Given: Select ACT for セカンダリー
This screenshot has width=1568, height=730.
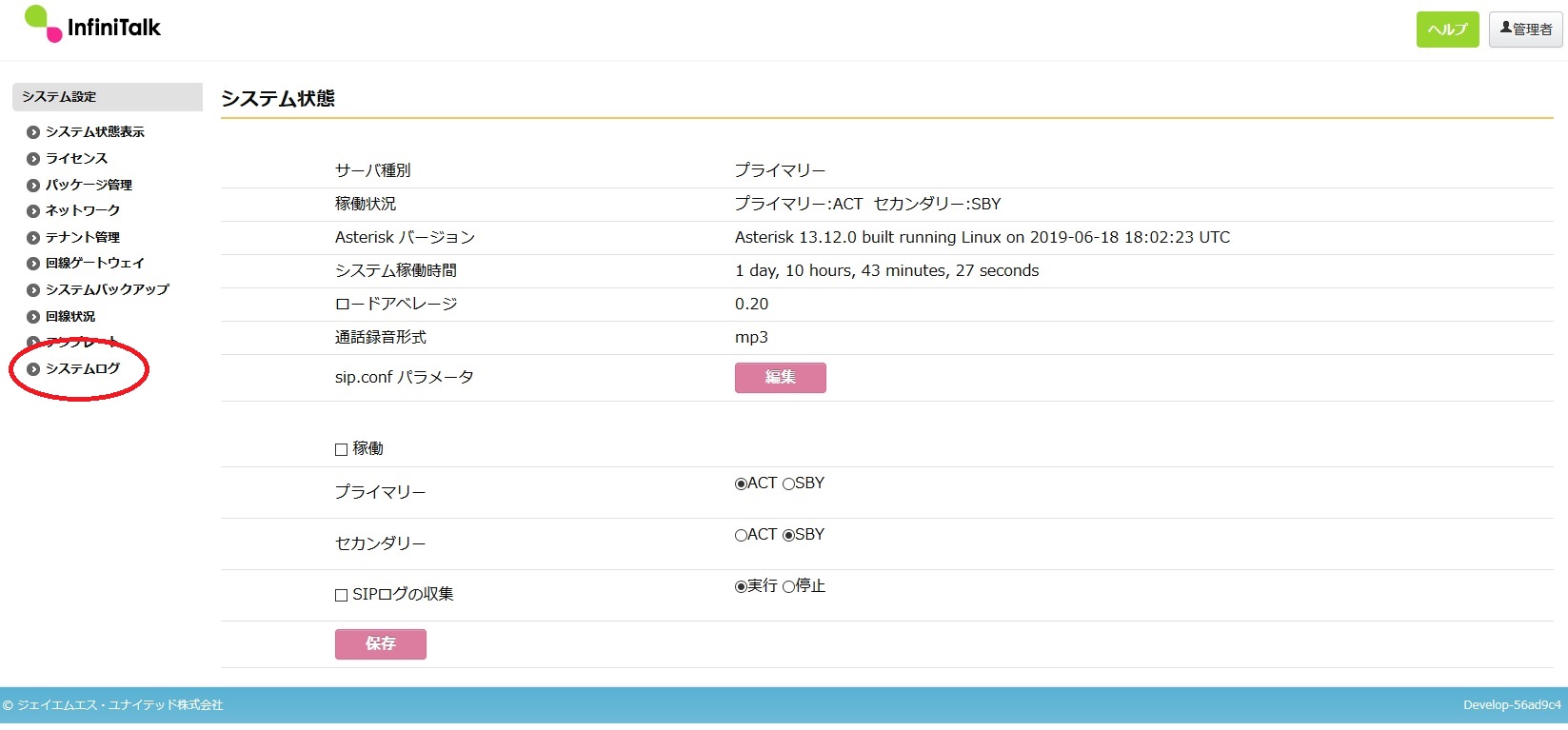Looking at the screenshot, I should (x=741, y=535).
